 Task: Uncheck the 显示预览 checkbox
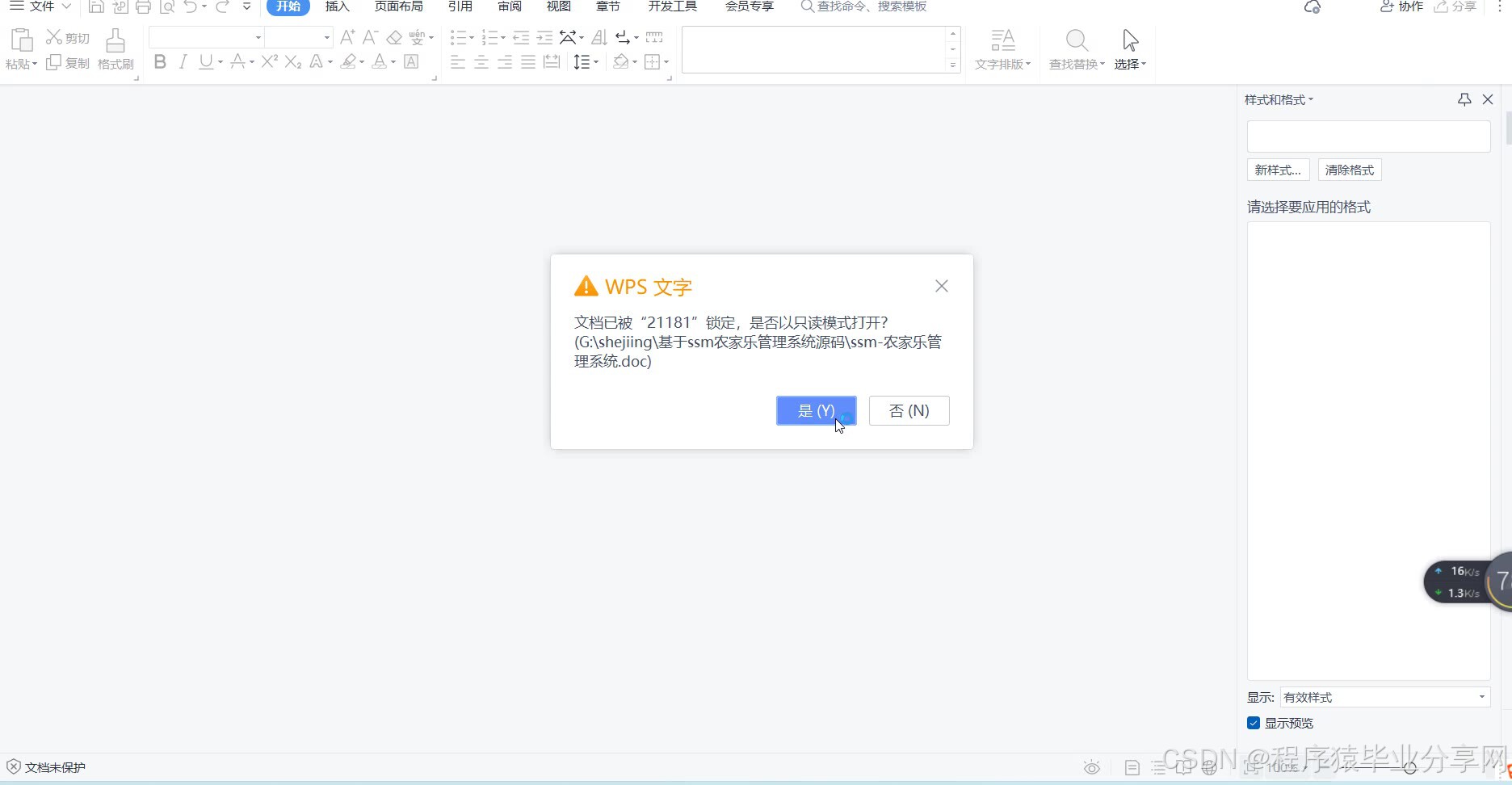pos(1254,723)
